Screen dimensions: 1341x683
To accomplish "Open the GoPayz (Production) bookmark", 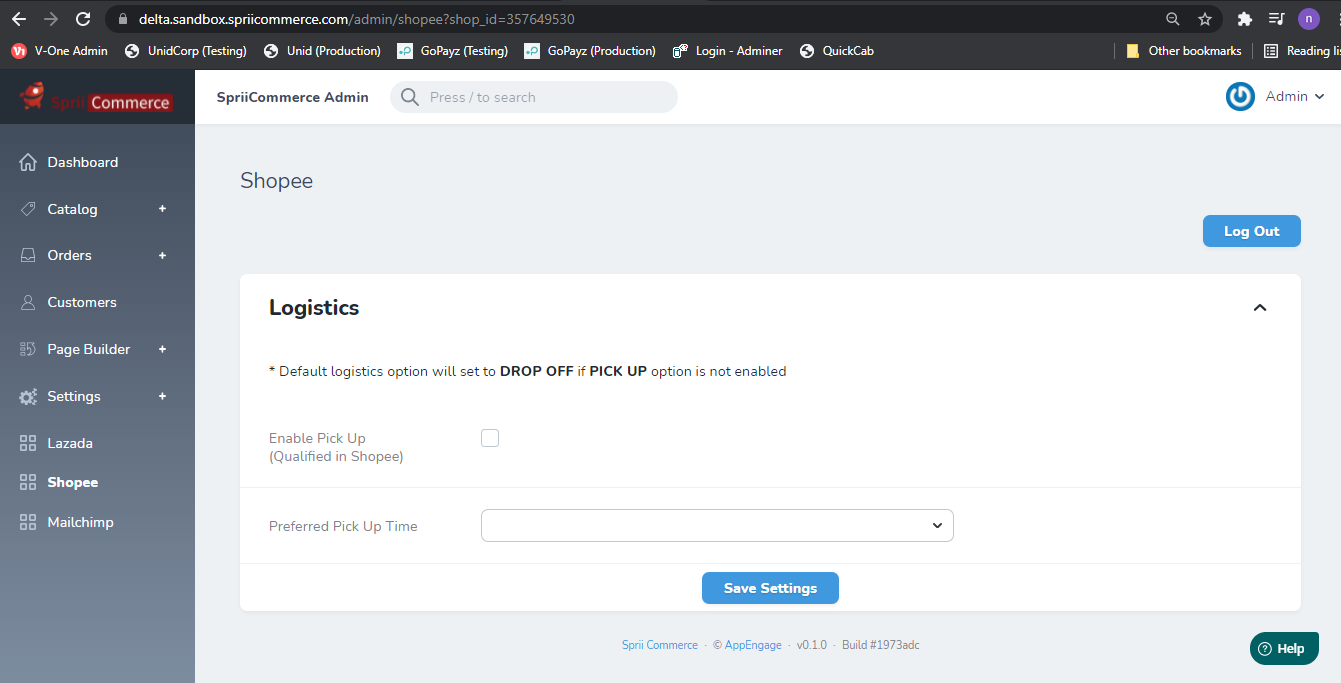I will [x=589, y=51].
